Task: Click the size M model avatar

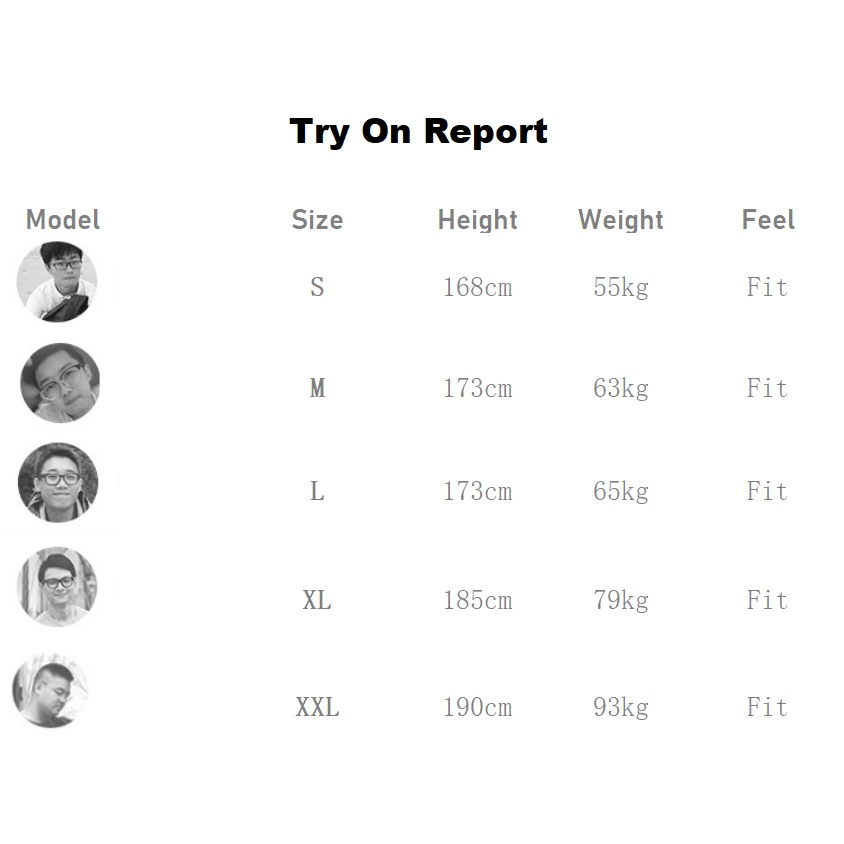Action: click(x=60, y=383)
